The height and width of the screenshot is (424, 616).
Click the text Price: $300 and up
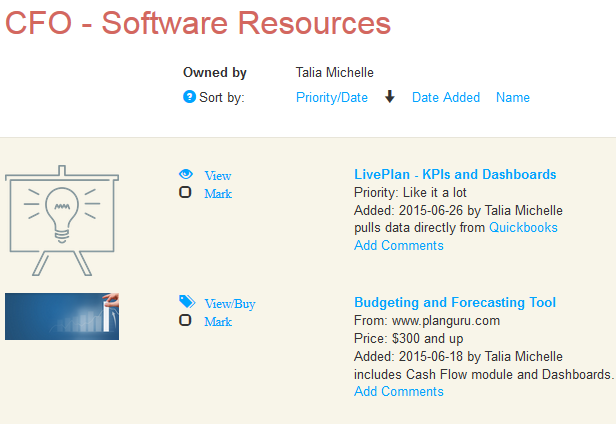click(x=409, y=338)
